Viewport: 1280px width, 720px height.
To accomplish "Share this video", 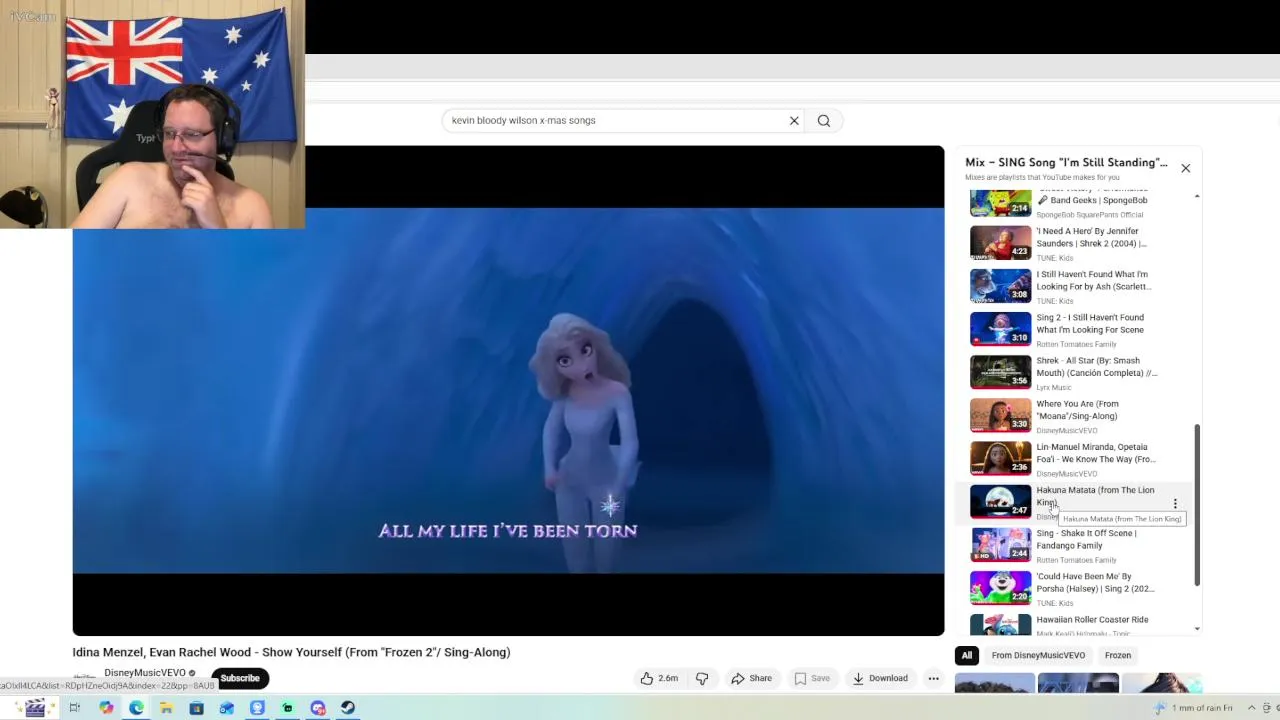I will 751,678.
